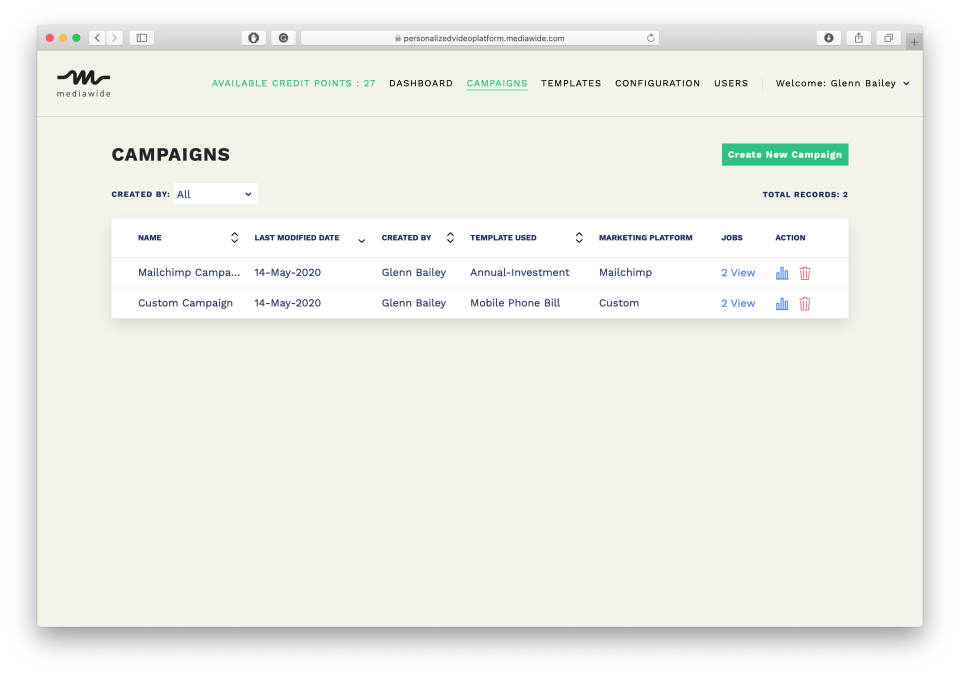Image resolution: width=960 pixels, height=676 pixels.
Task: Go back using the browser back arrow
Action: [97, 37]
